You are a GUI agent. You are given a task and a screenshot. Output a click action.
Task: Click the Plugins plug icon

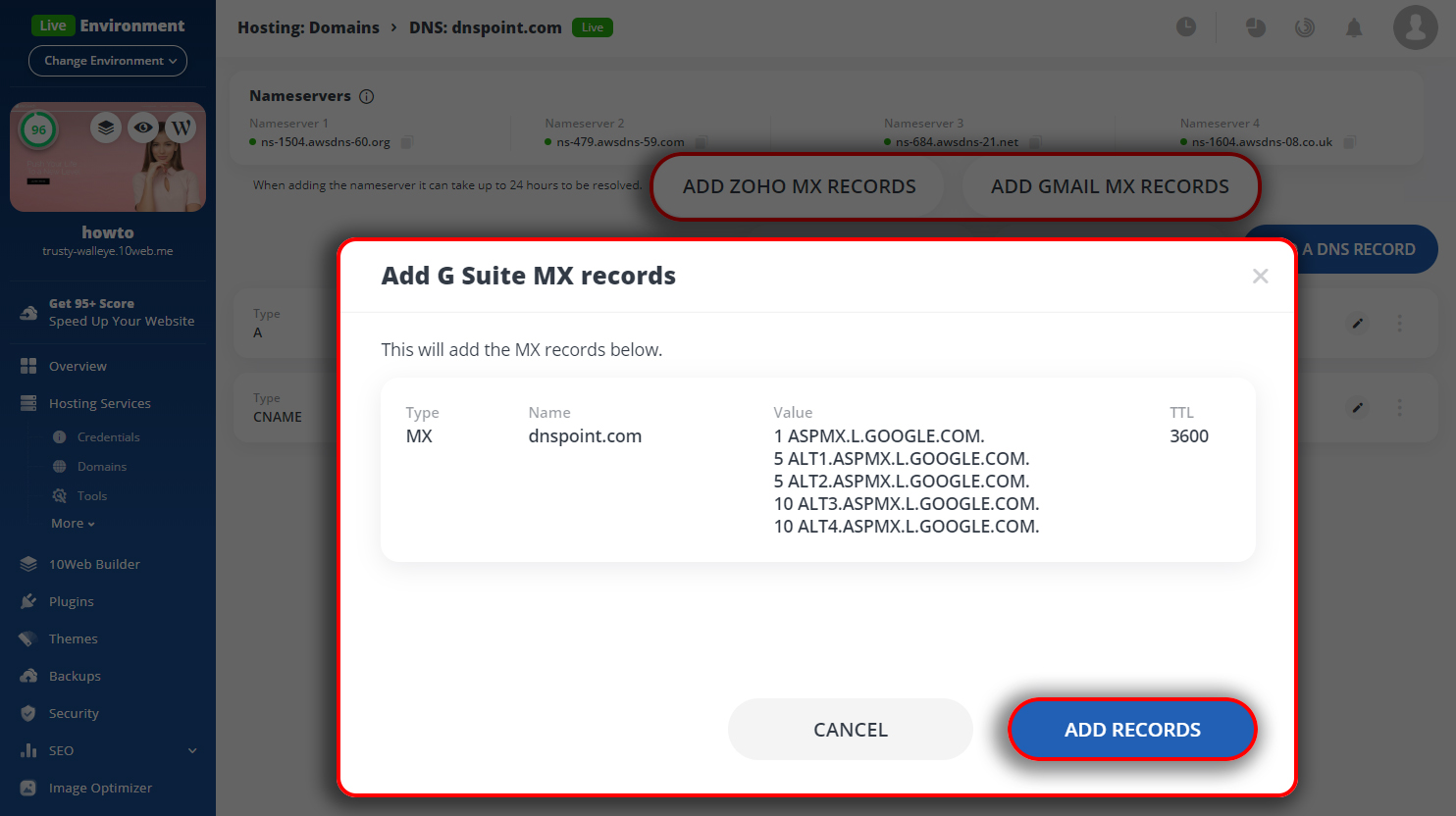pos(28,601)
